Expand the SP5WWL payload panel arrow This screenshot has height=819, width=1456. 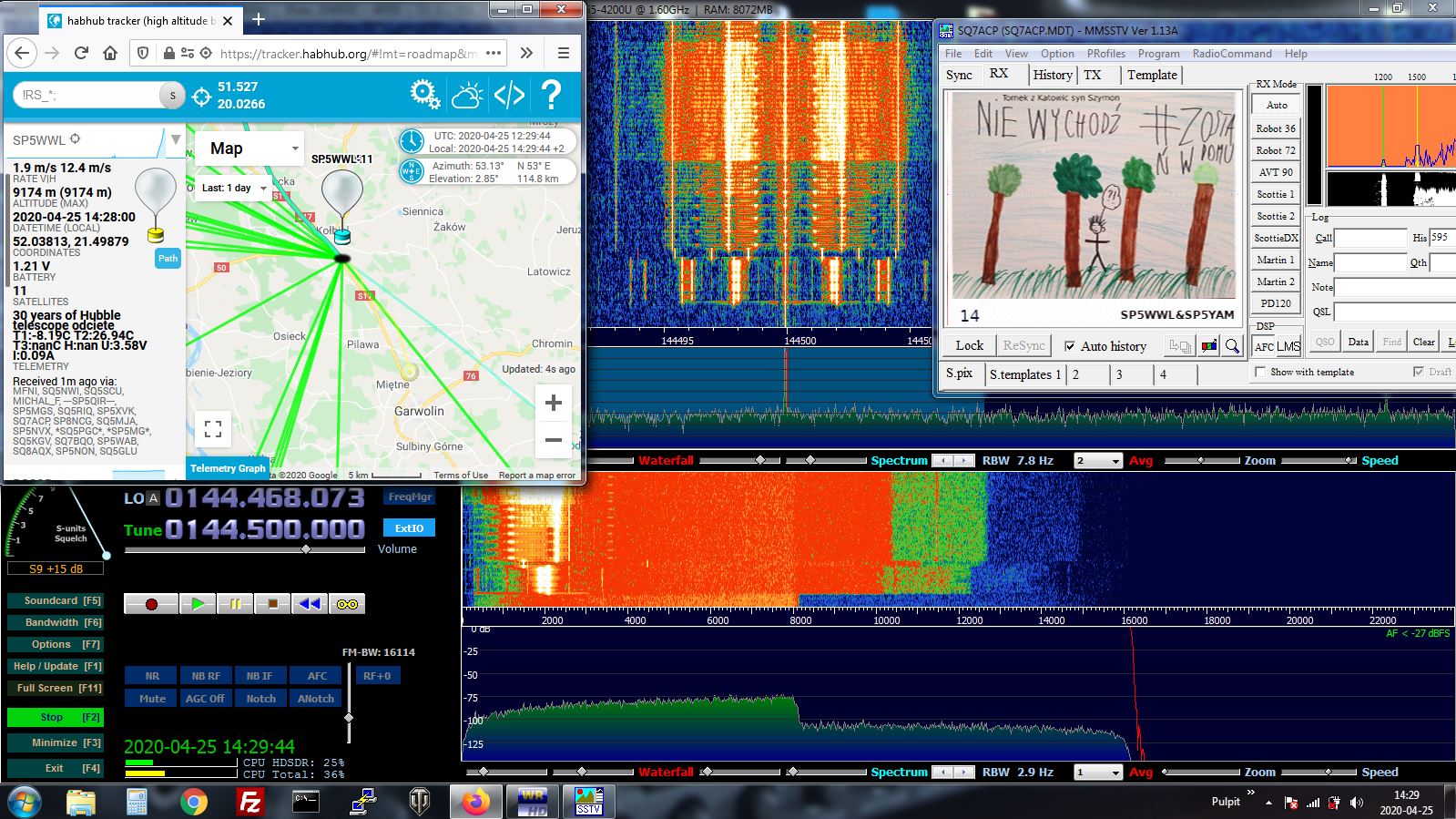pyautogui.click(x=176, y=139)
